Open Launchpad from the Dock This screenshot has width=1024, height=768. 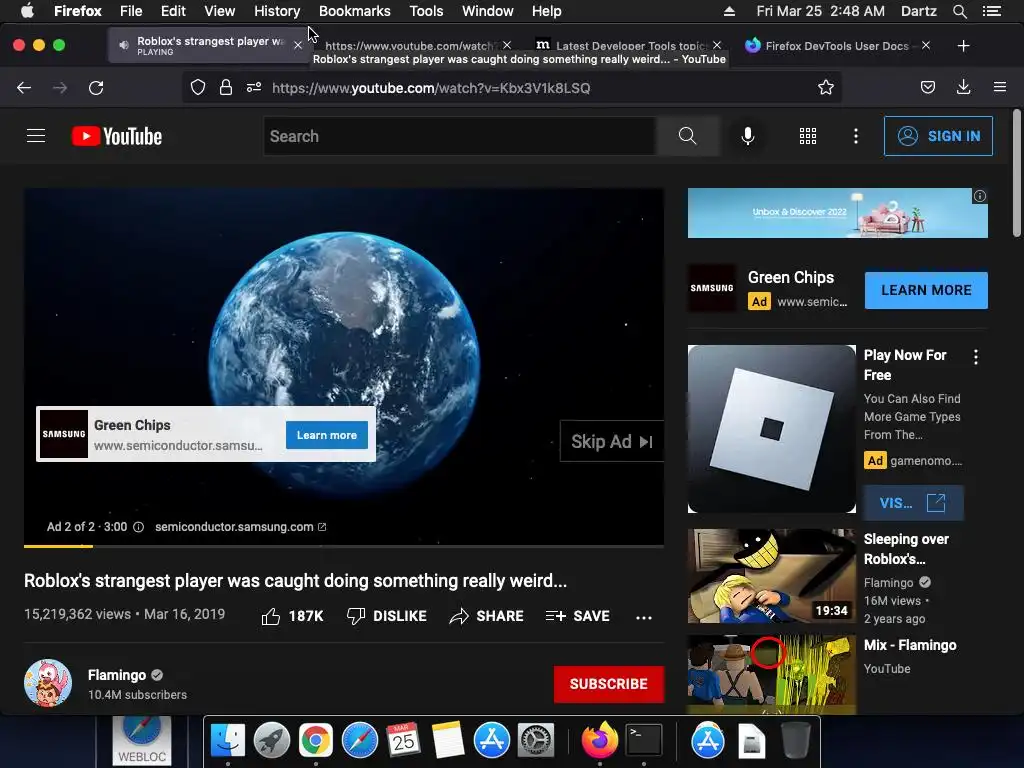272,741
